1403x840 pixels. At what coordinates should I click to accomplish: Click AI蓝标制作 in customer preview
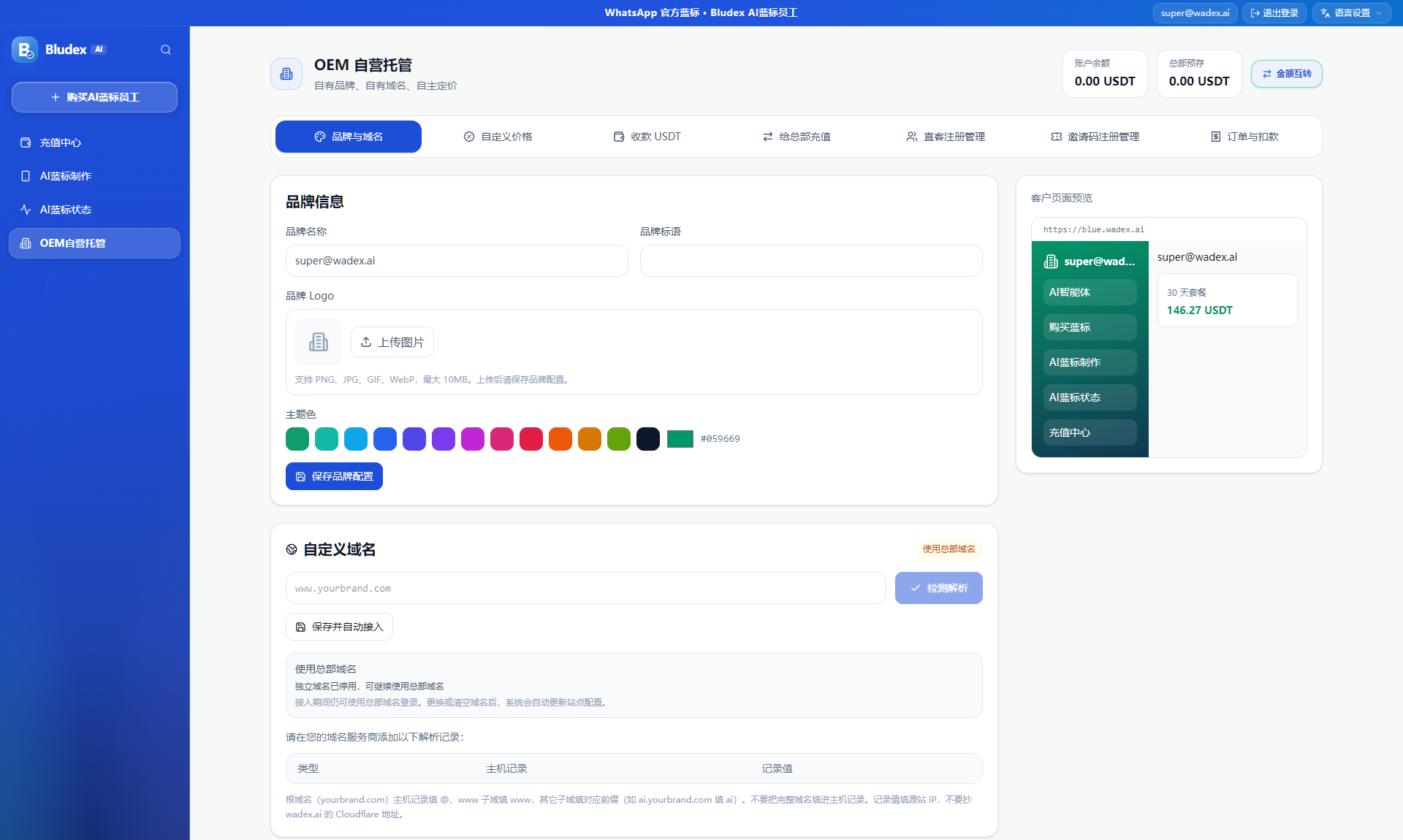click(x=1090, y=362)
